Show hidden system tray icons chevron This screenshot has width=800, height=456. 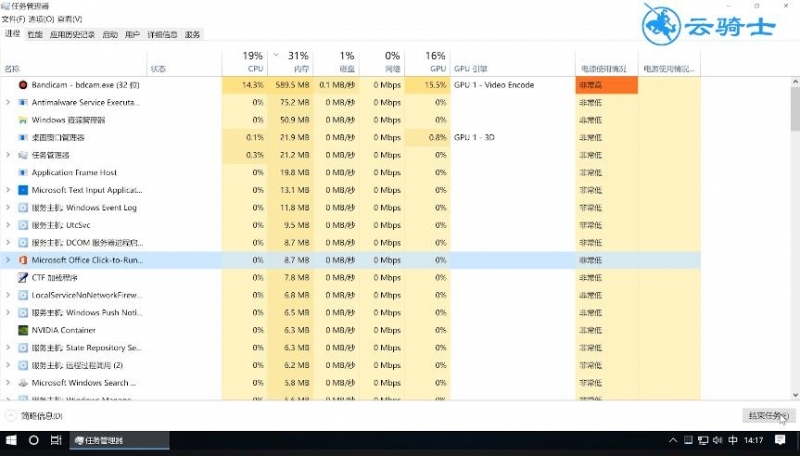coord(673,440)
